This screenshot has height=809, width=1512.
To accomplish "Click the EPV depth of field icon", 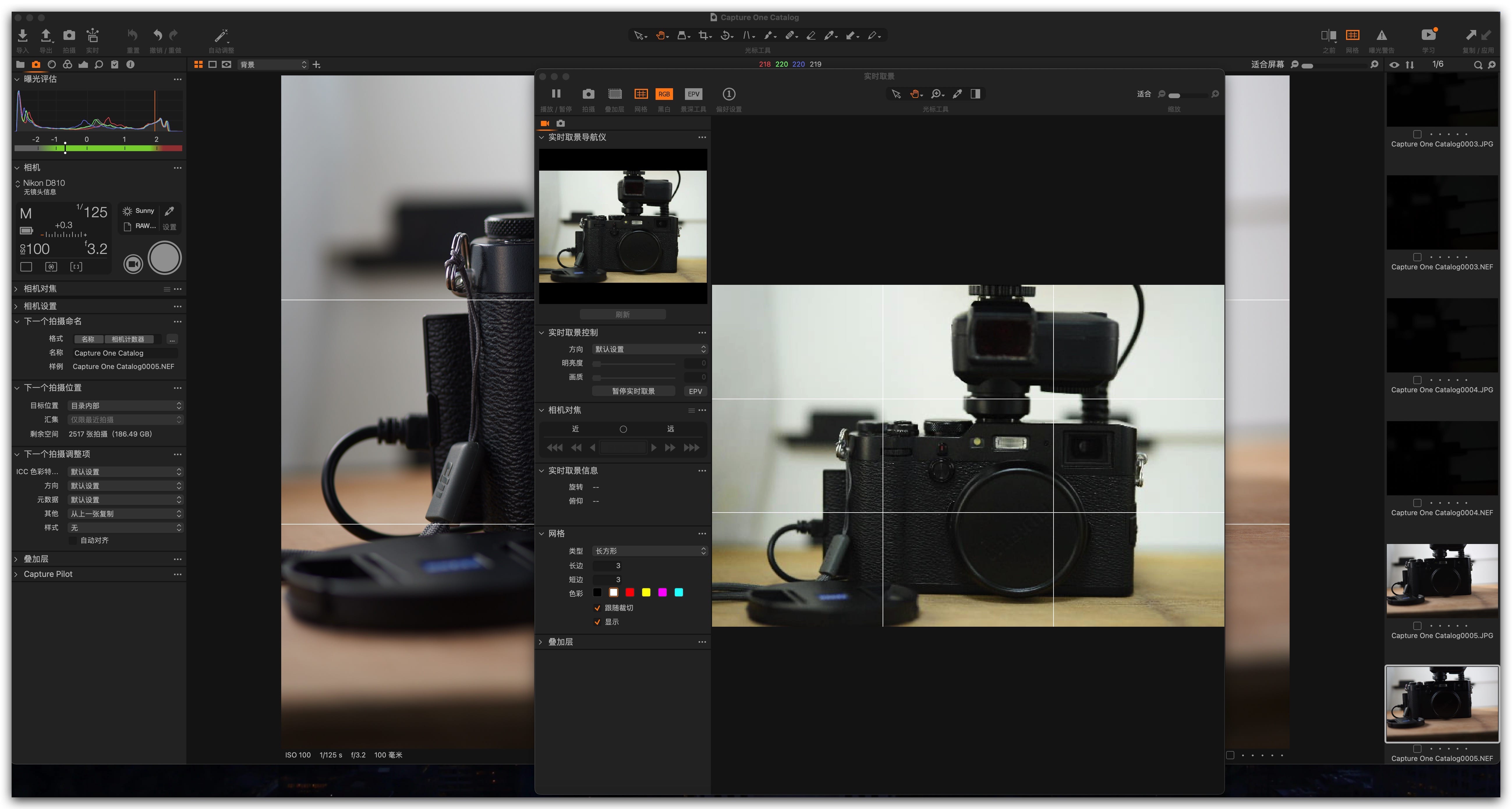I will 693,94.
